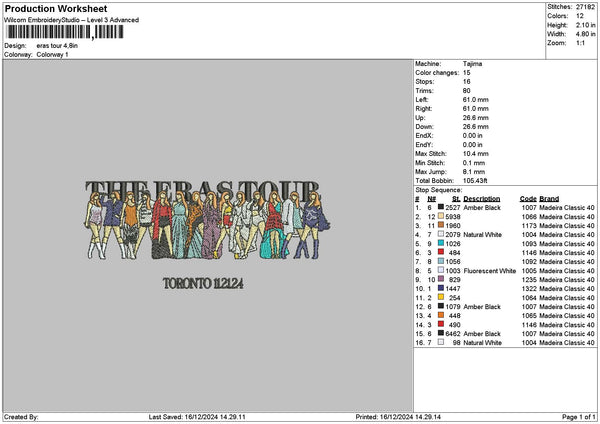This screenshot has width=600, height=424.
Task: Select the purple swatch beside stitch count 829
Action: tap(441, 279)
